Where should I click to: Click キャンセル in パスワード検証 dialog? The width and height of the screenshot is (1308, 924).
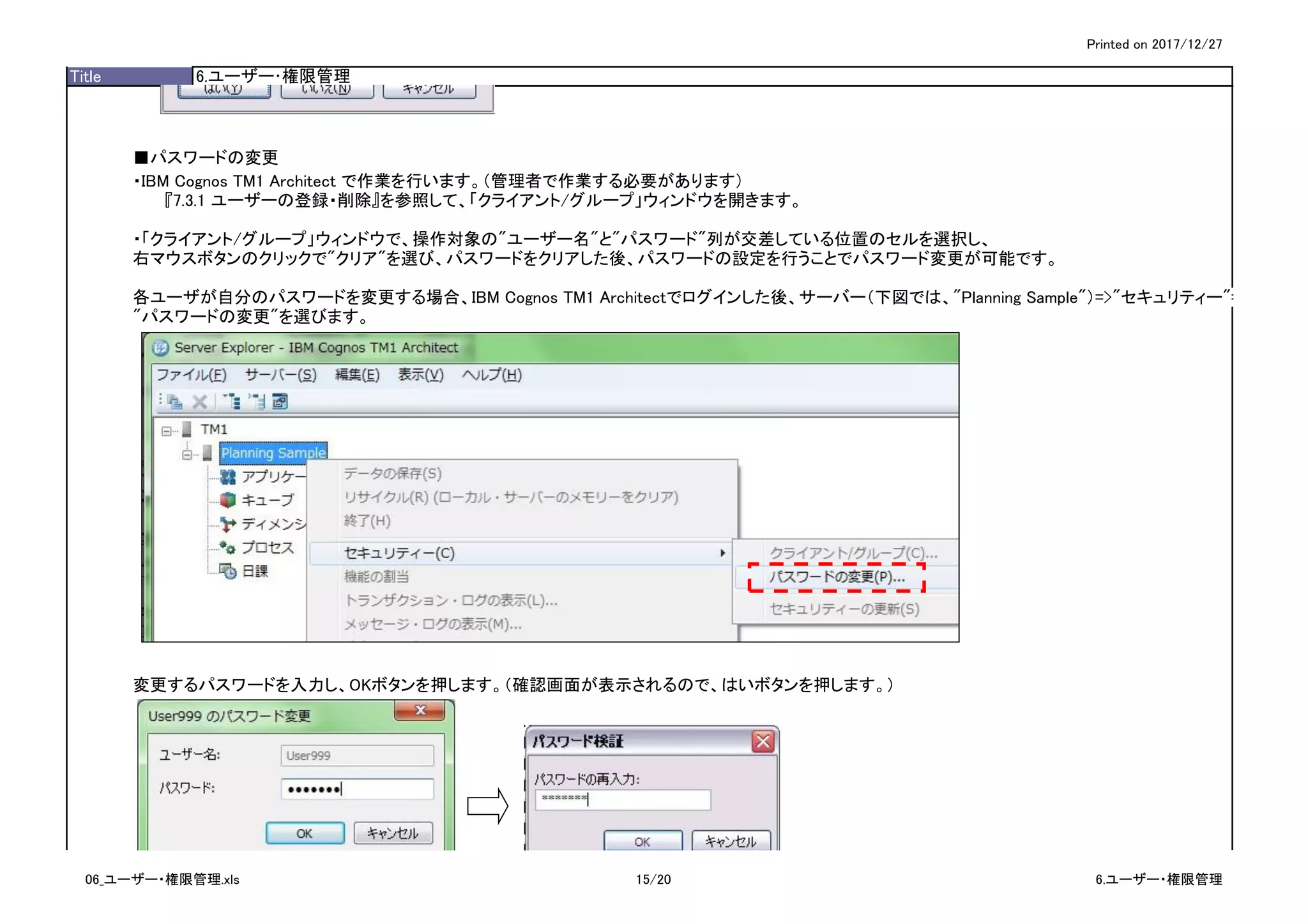click(731, 841)
